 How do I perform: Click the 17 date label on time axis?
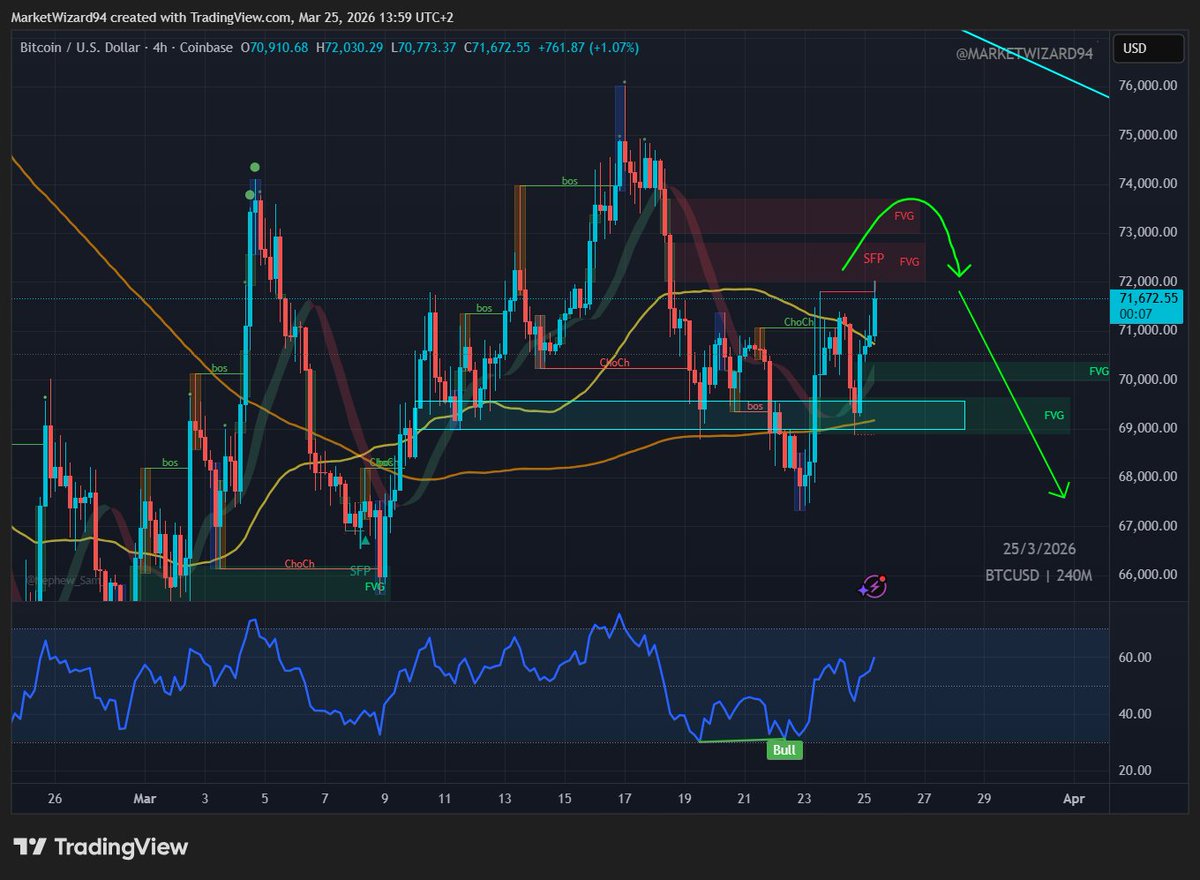[625, 800]
